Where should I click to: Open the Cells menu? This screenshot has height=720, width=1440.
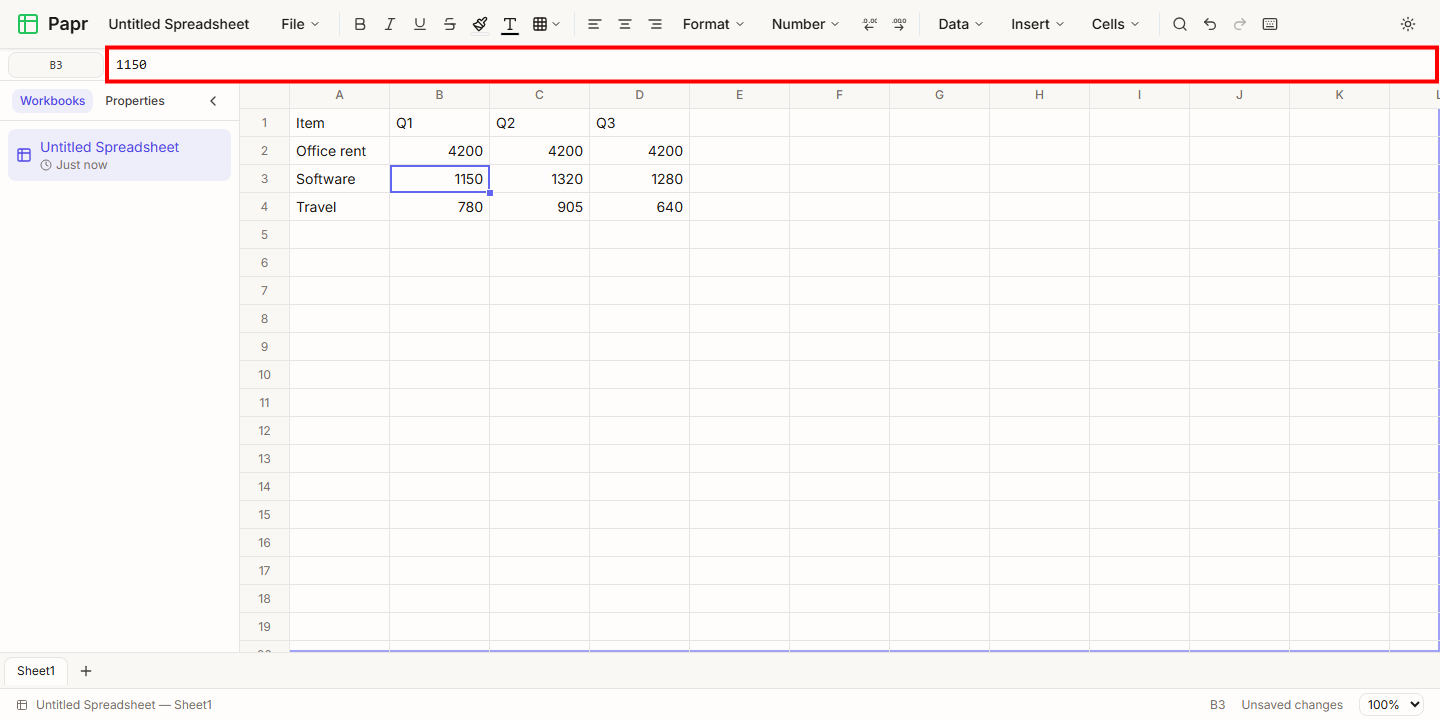(x=1116, y=24)
